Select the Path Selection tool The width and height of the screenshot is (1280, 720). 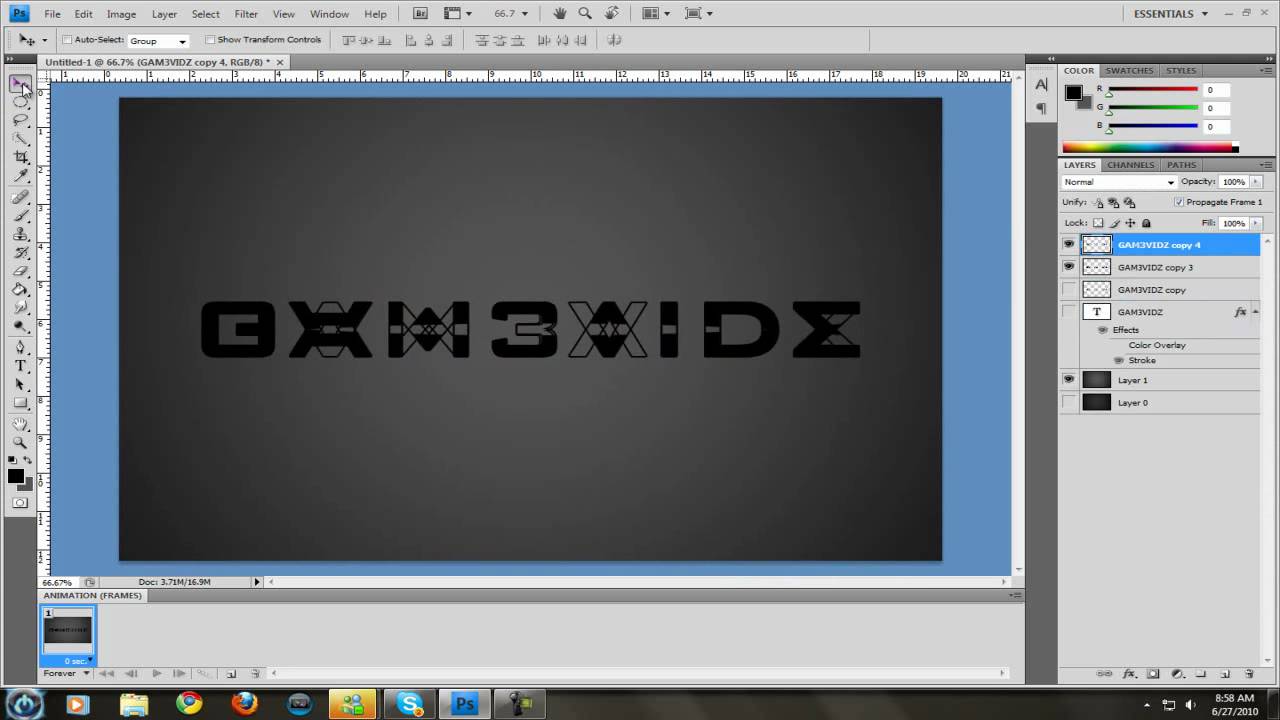pos(20,384)
